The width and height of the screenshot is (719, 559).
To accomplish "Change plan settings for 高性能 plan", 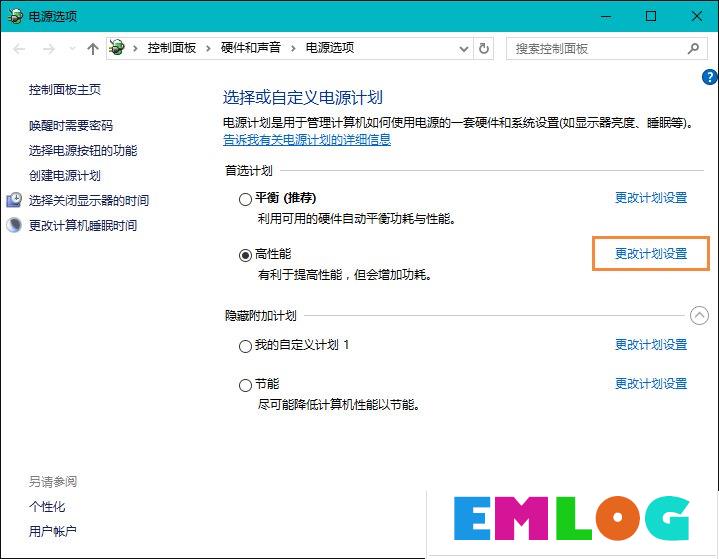I will [x=651, y=254].
